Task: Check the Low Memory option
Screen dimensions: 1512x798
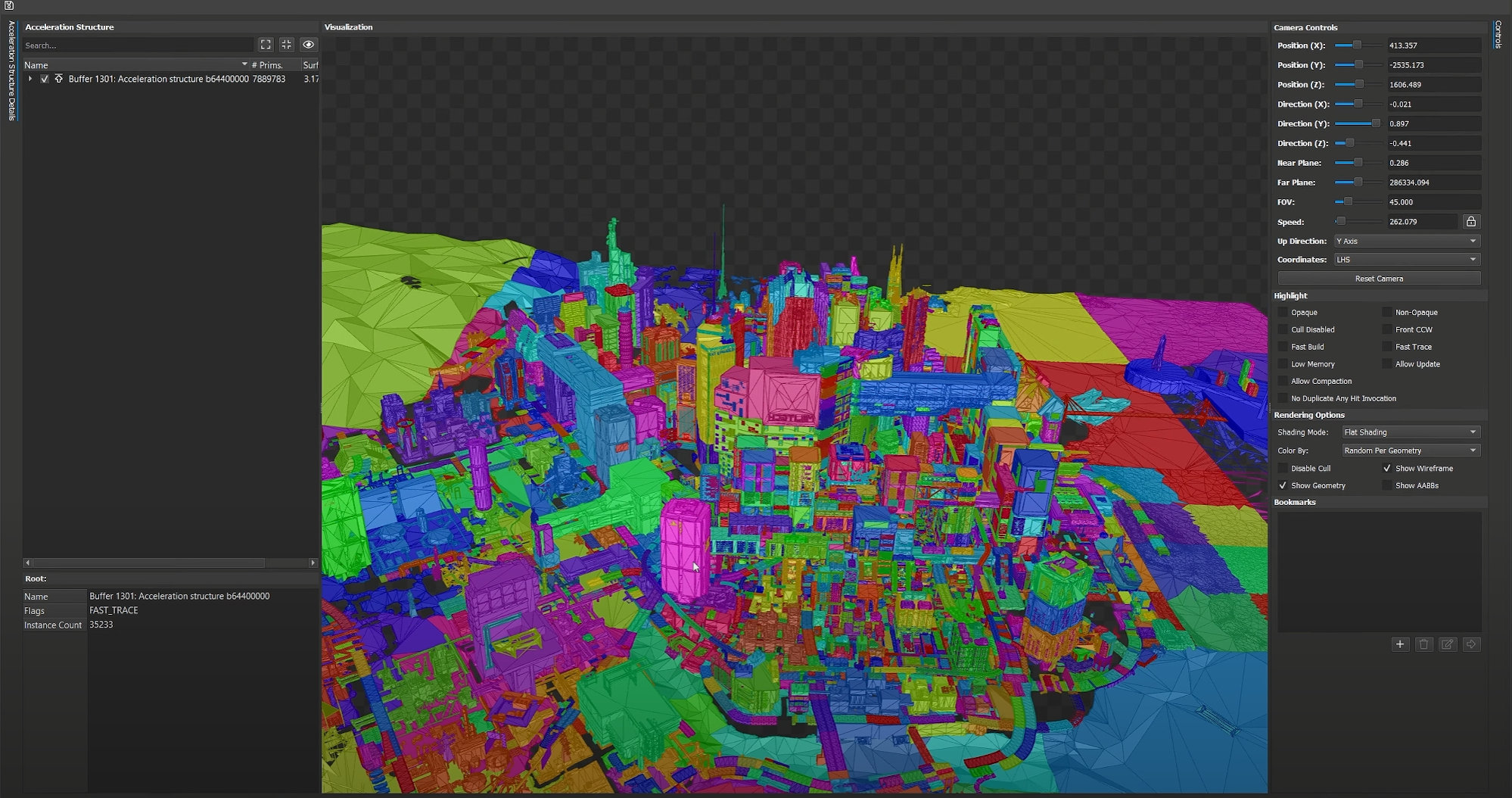Action: (1283, 364)
